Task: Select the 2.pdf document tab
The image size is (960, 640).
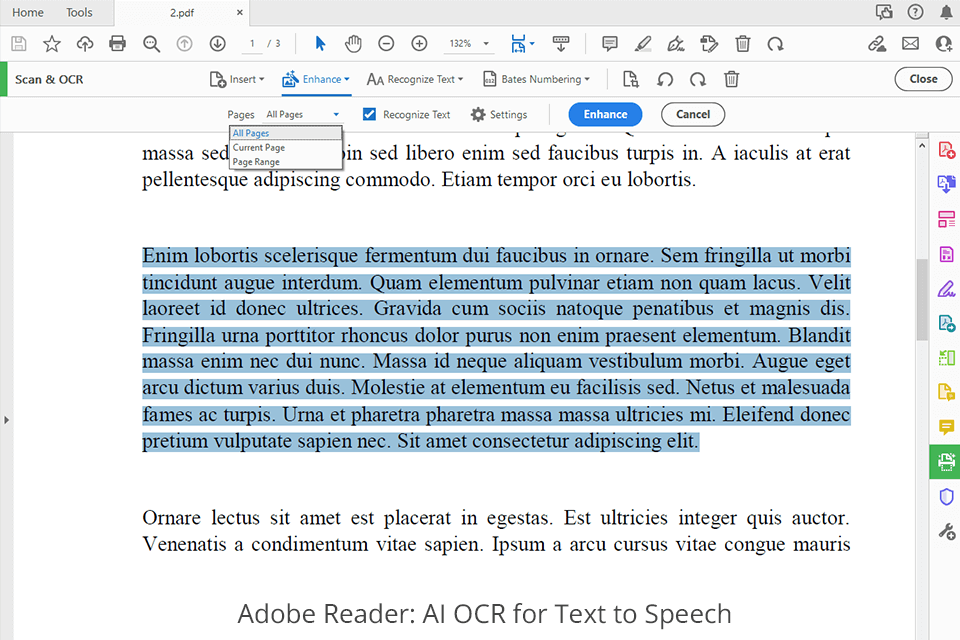Action: [x=182, y=12]
